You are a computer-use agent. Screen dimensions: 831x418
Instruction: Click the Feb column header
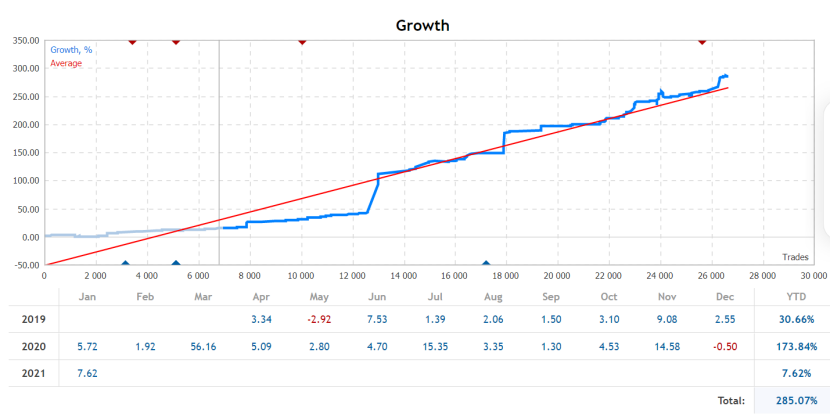point(145,297)
